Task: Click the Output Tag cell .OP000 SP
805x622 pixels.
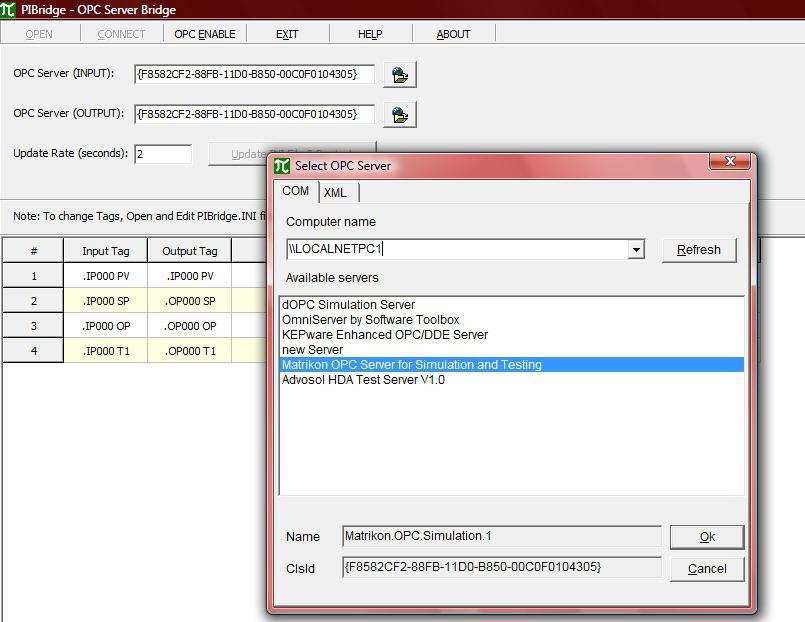Action: click(x=189, y=301)
